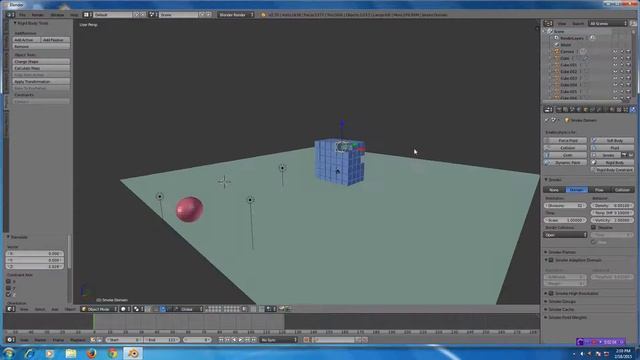Select the Collision smoke type tab

click(622, 190)
